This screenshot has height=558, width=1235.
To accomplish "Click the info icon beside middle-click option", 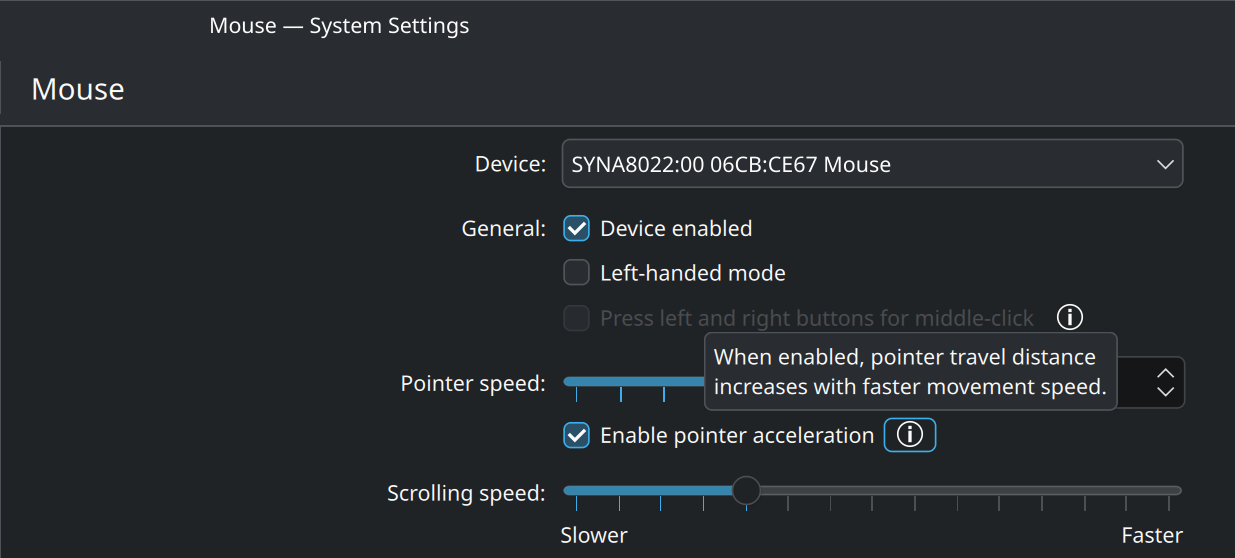I will pos(1070,318).
